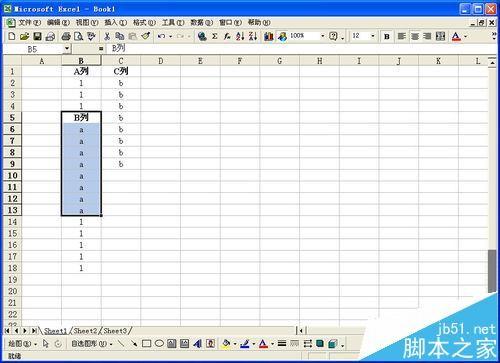Open the 文件 (File) menu

coord(29,23)
